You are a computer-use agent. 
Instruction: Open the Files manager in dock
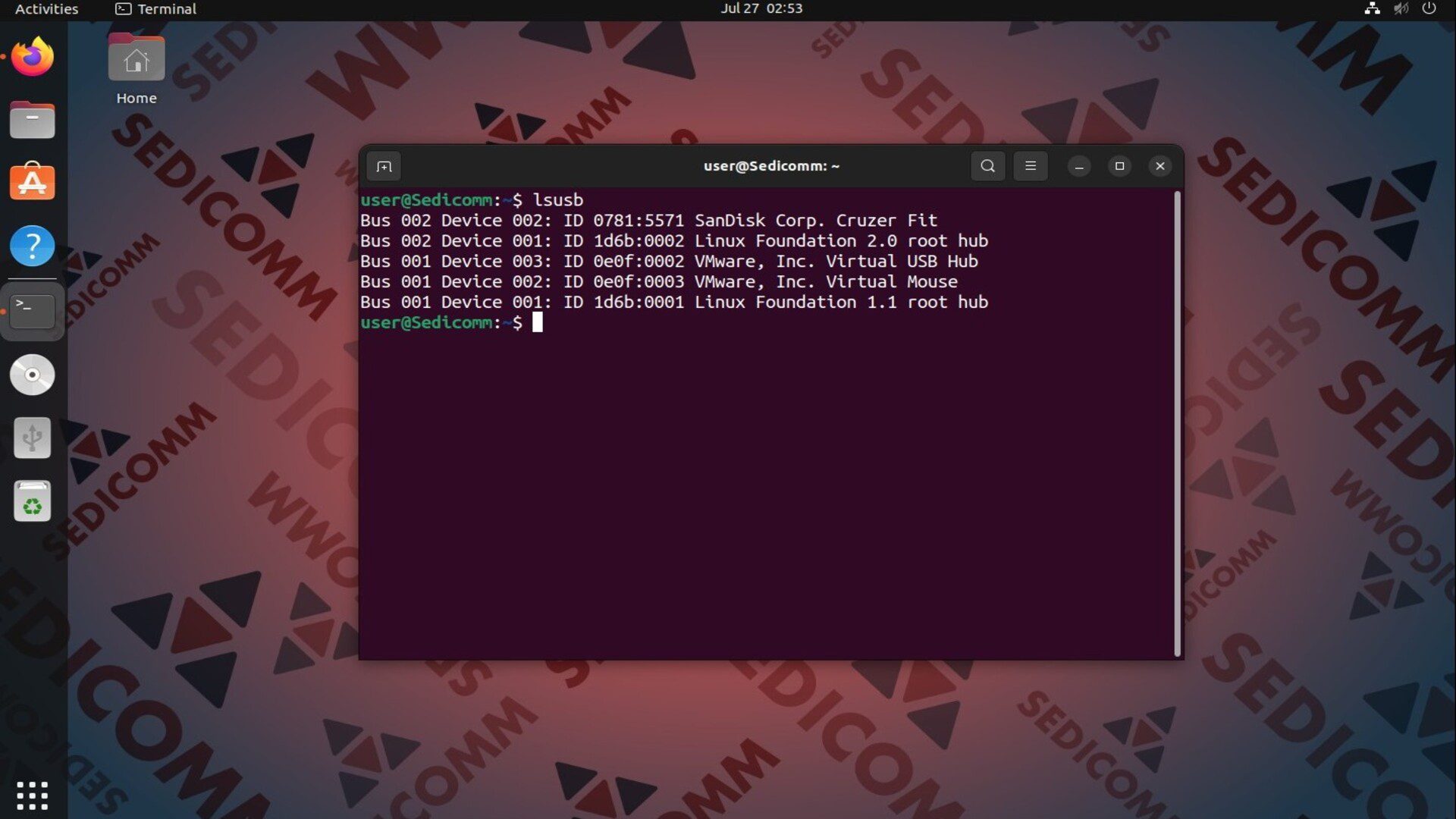pyautogui.click(x=32, y=120)
